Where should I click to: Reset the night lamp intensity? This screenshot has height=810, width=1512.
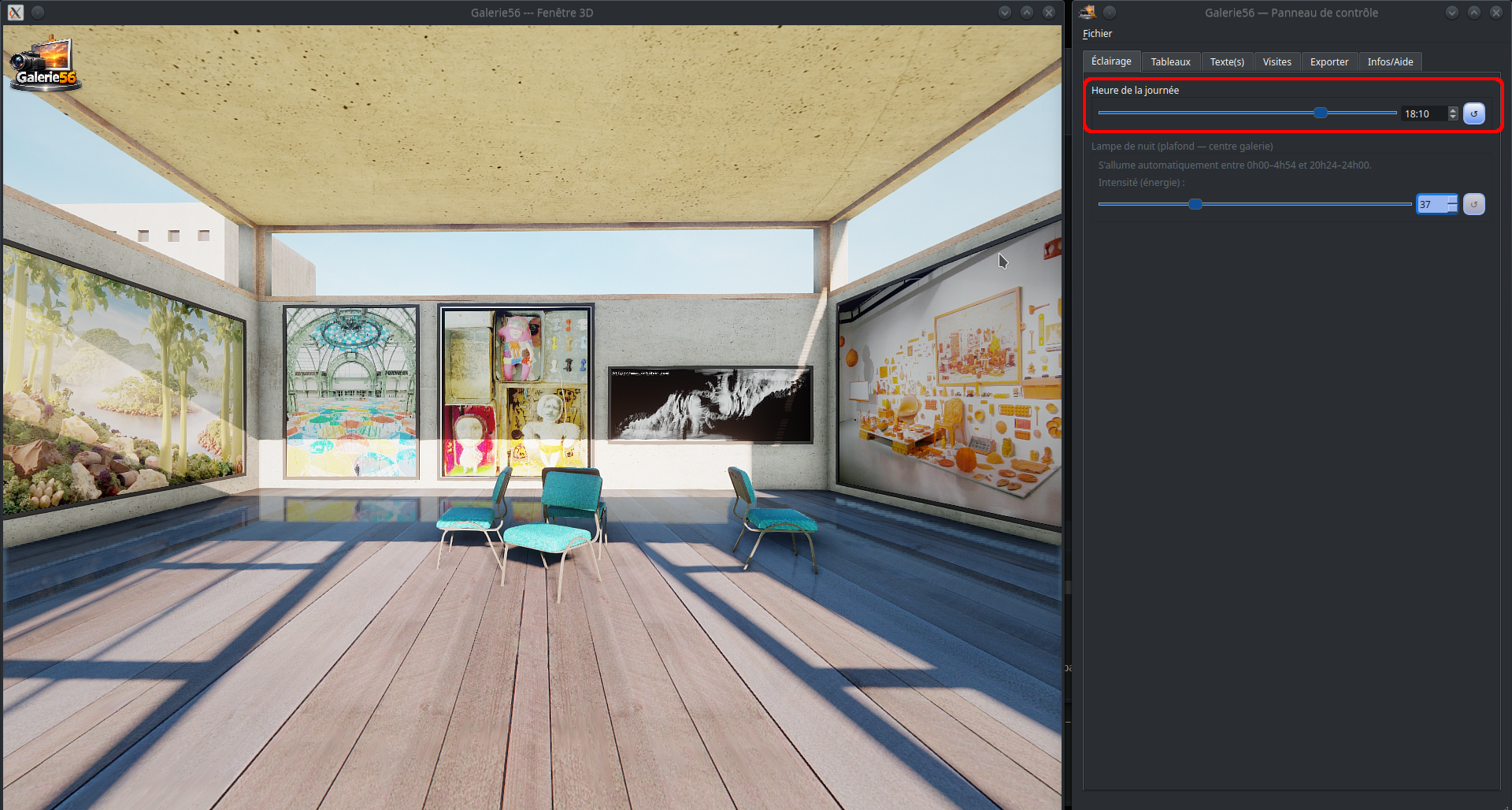[1473, 204]
